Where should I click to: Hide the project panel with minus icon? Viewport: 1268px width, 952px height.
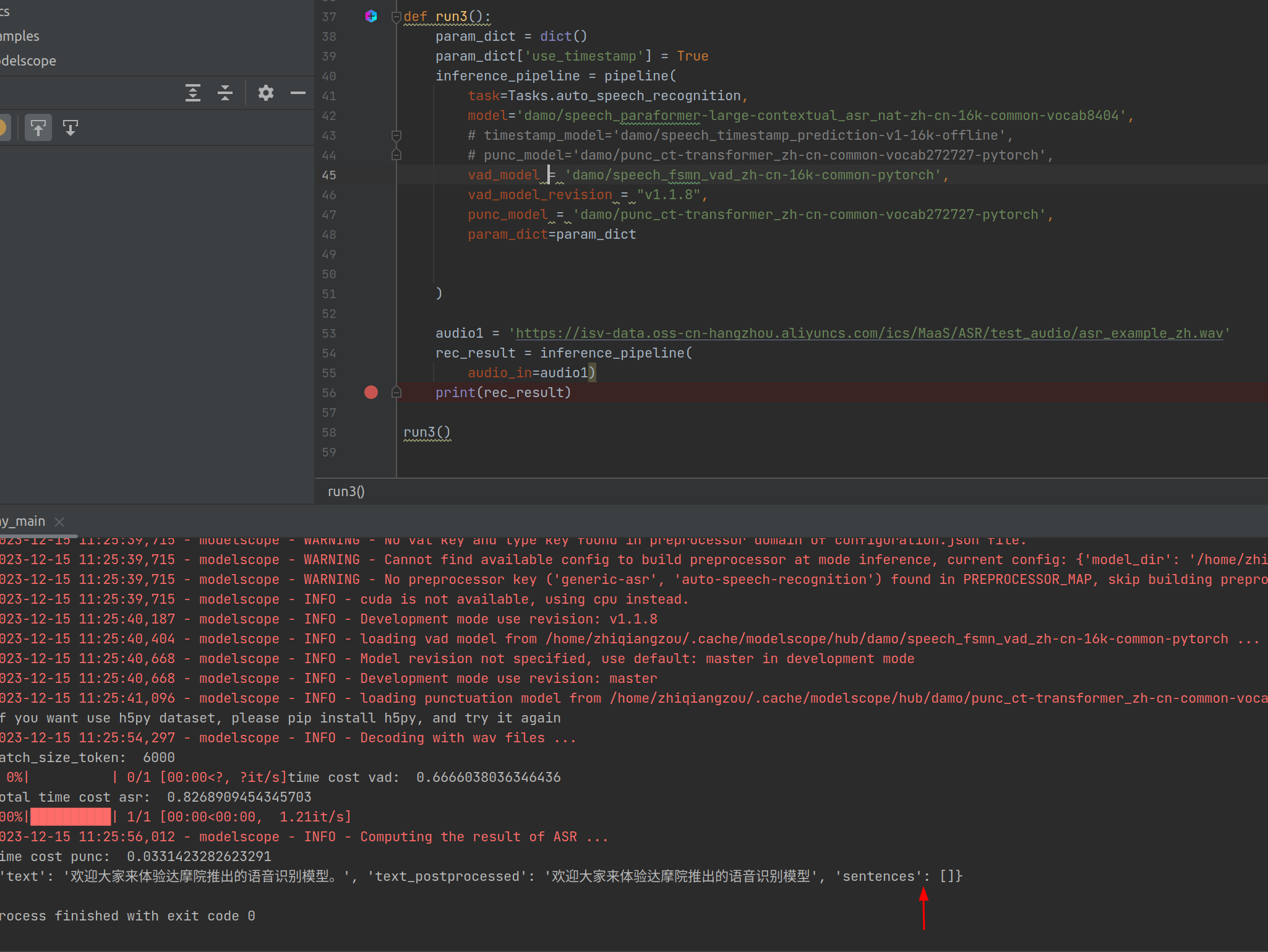tap(298, 93)
